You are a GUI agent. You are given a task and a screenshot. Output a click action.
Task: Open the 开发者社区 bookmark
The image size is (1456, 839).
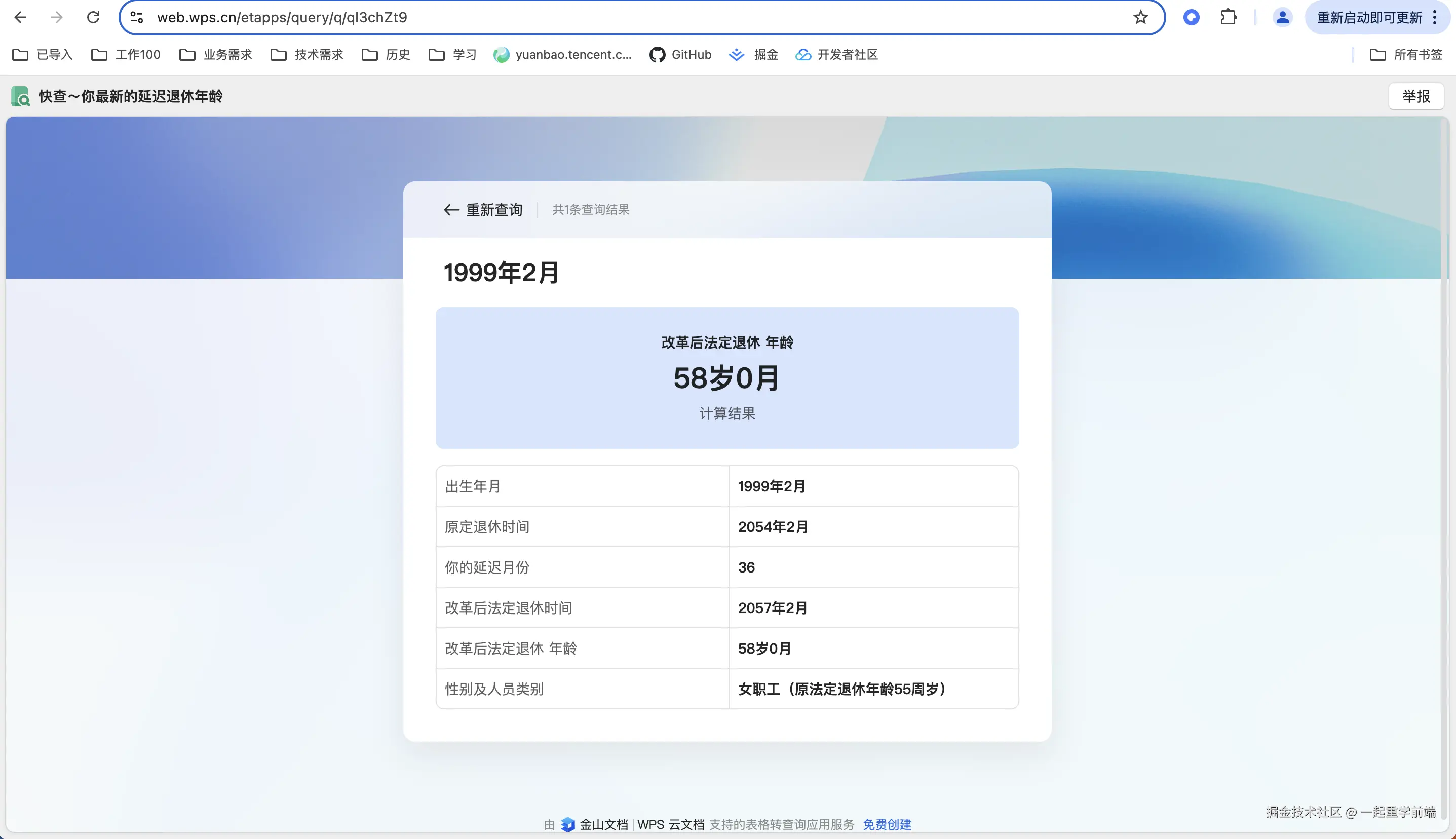click(836, 55)
